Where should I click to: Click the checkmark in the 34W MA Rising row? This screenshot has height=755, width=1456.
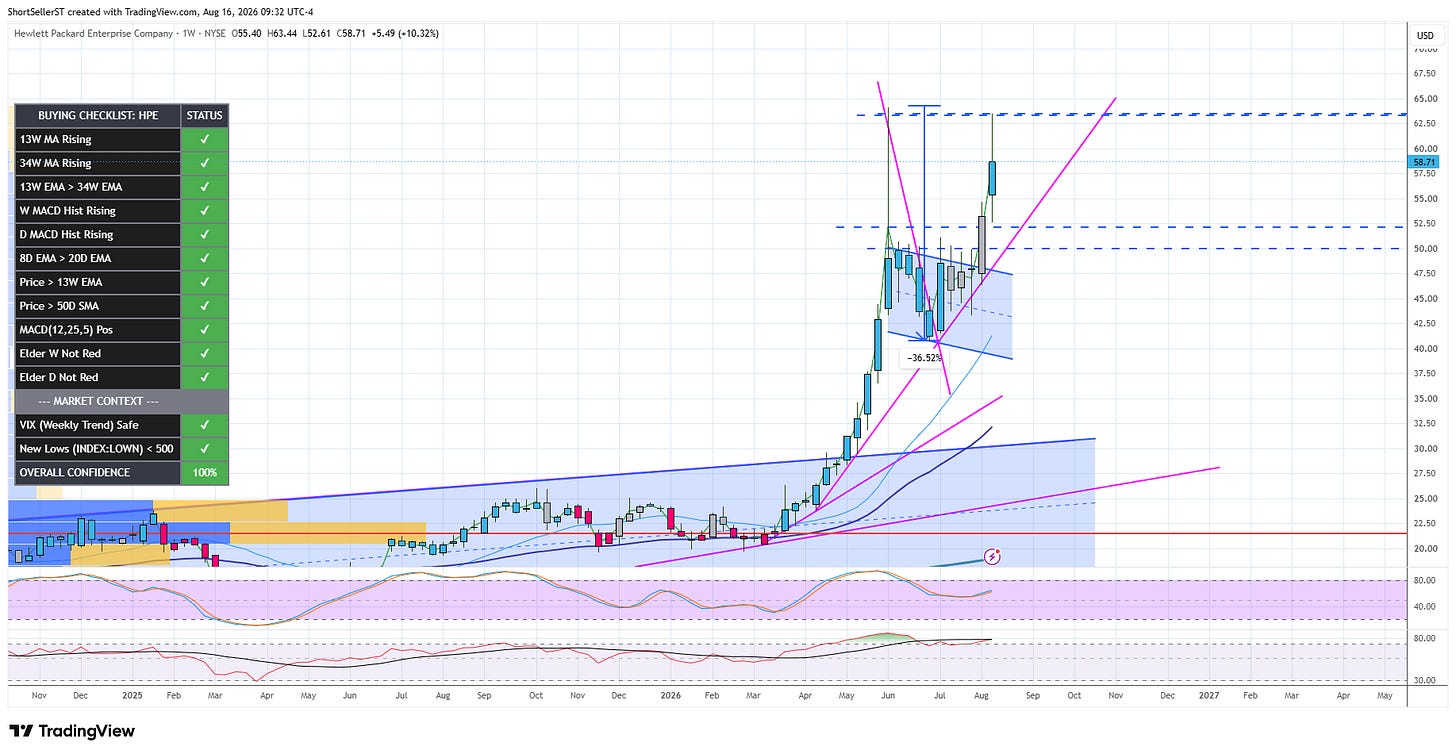tap(205, 163)
